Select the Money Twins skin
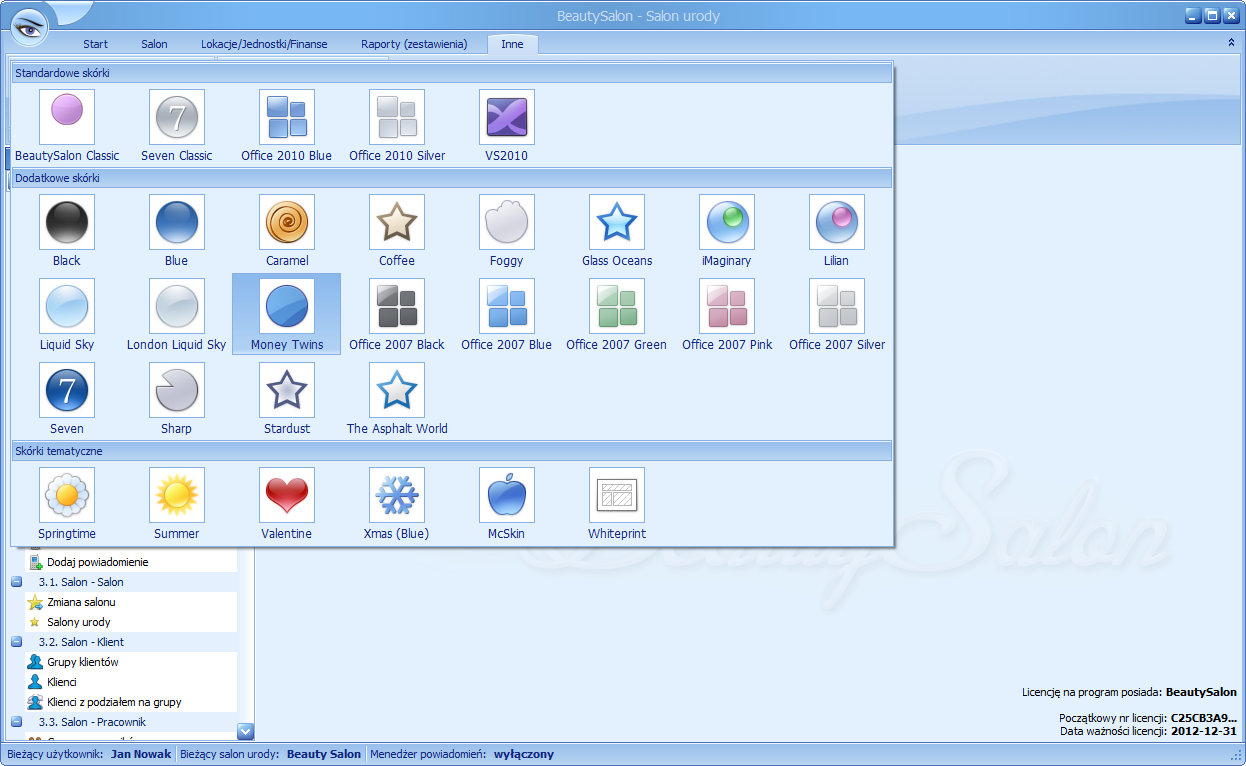Image resolution: width=1246 pixels, height=766 pixels. coord(287,315)
